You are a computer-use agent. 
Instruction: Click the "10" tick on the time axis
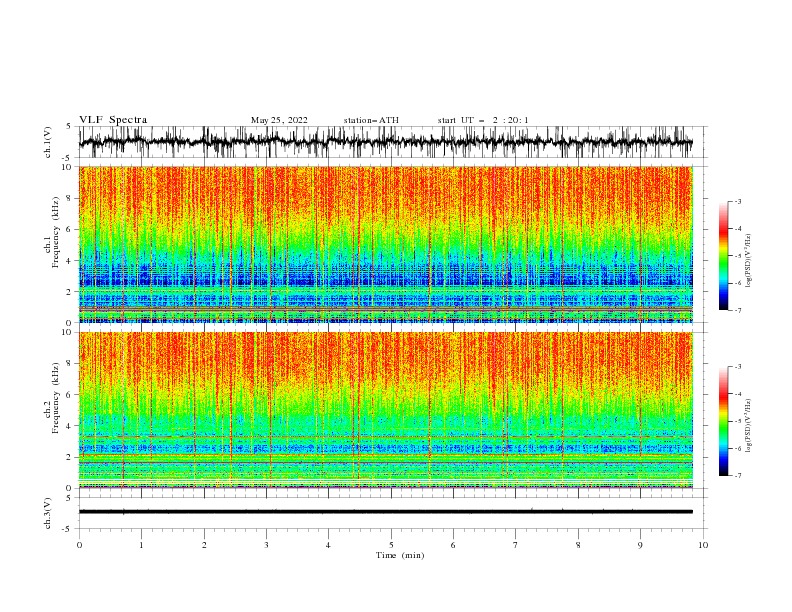(x=703, y=545)
